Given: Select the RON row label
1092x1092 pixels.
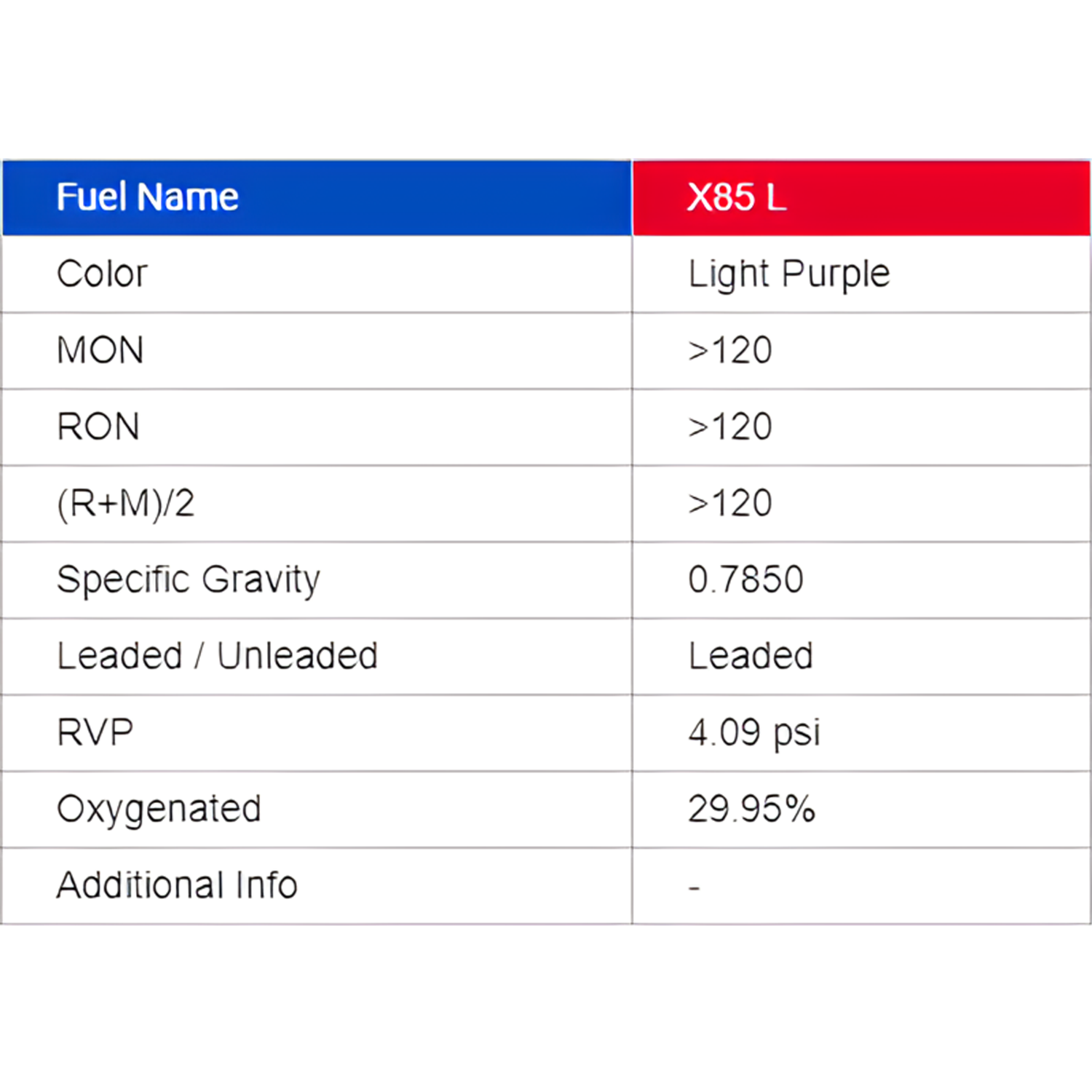Looking at the screenshot, I should pyautogui.click(x=98, y=427).
